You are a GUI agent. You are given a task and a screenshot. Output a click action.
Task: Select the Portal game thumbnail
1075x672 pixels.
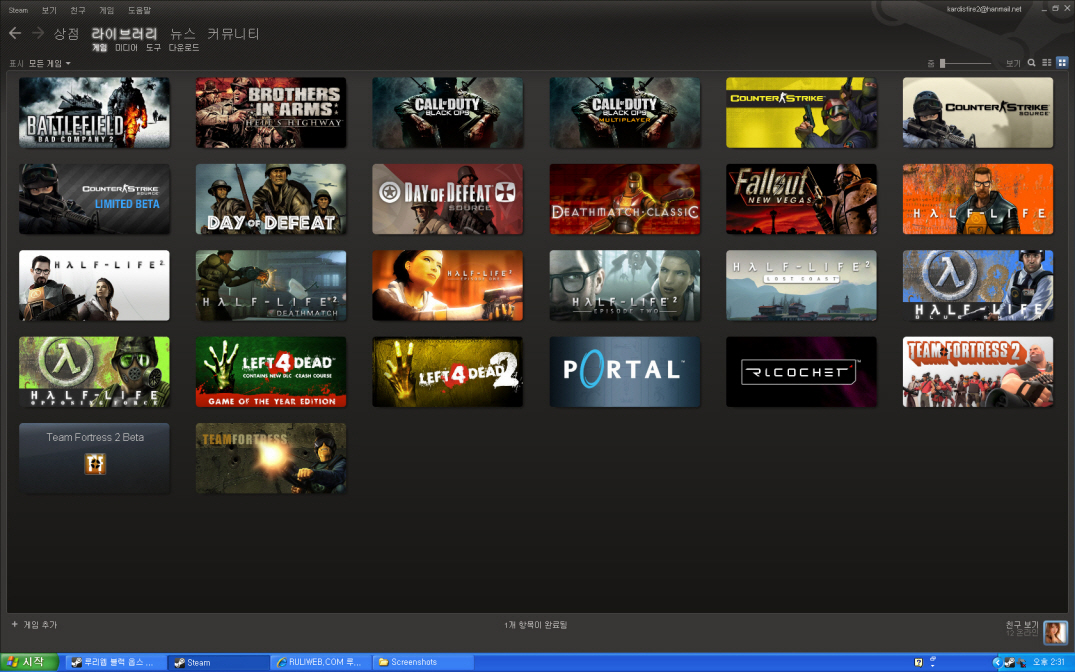[x=625, y=371]
